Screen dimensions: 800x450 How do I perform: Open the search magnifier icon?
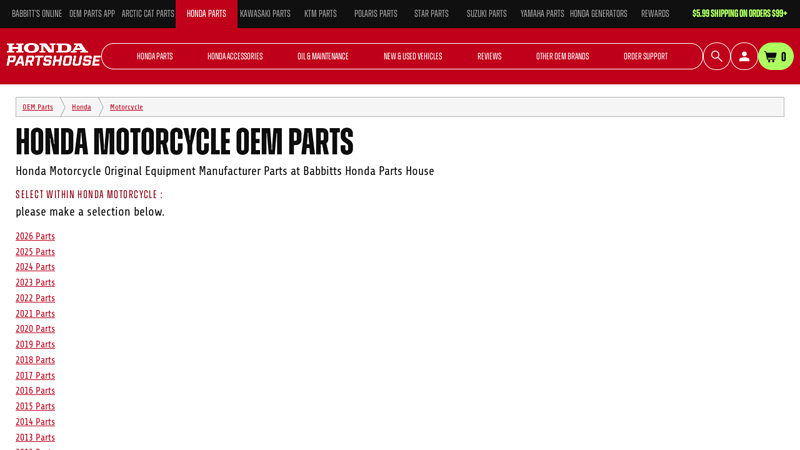716,56
